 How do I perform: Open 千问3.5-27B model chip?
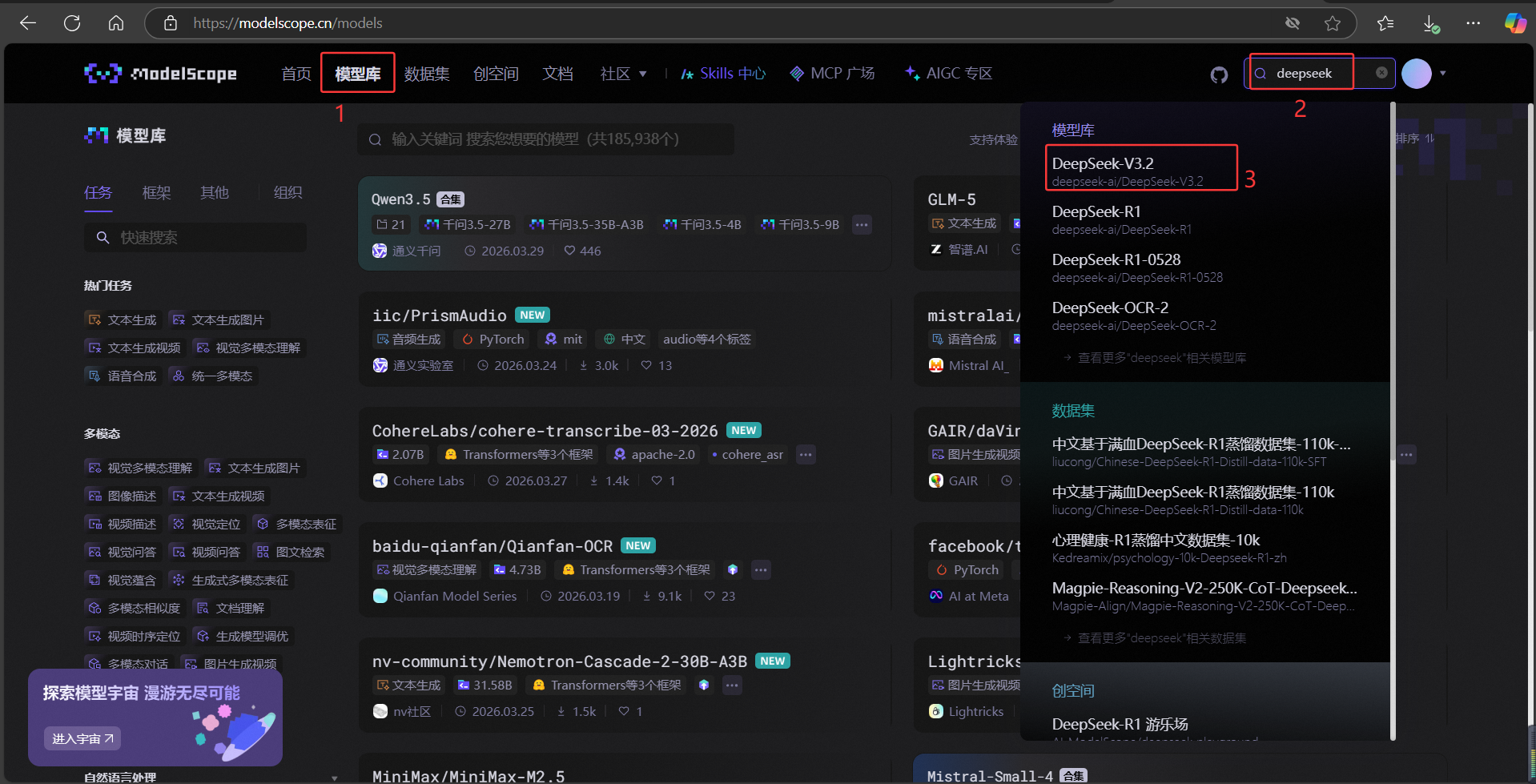468,224
